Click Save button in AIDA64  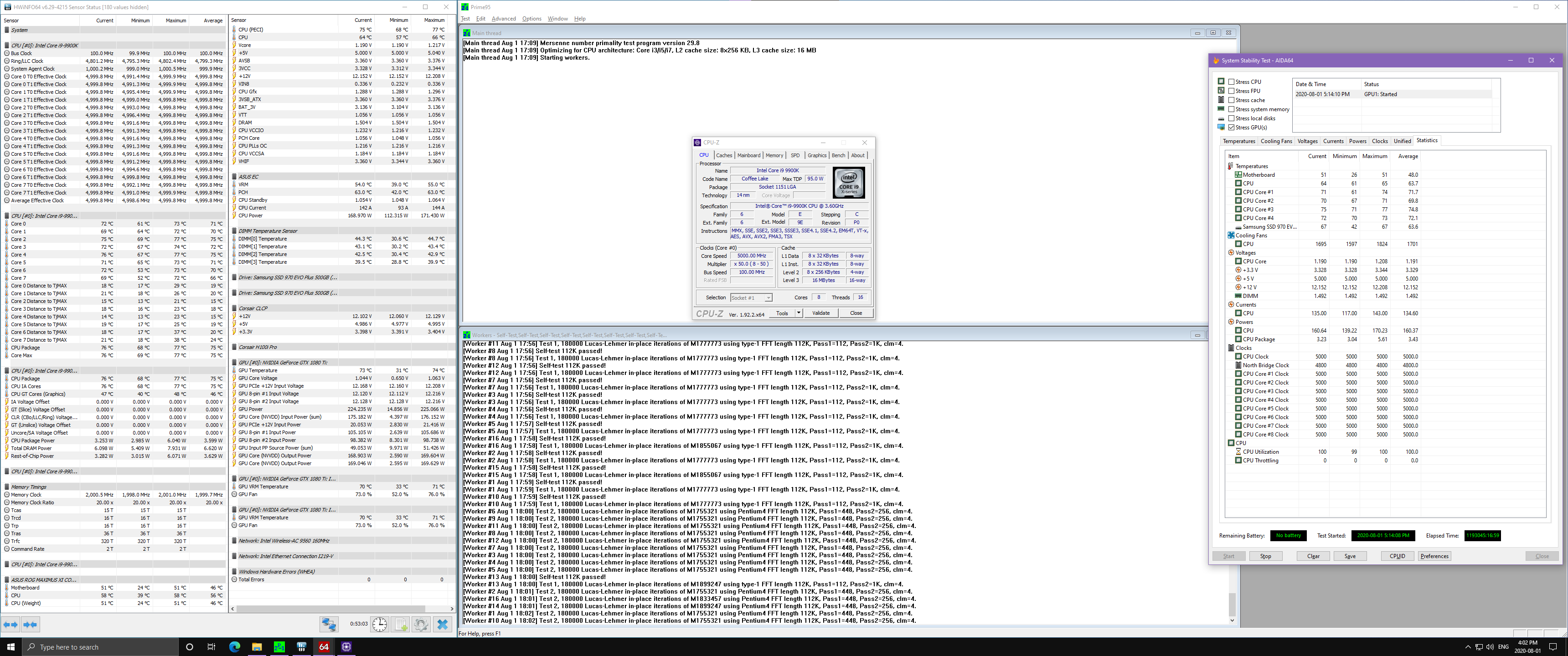[x=1350, y=556]
